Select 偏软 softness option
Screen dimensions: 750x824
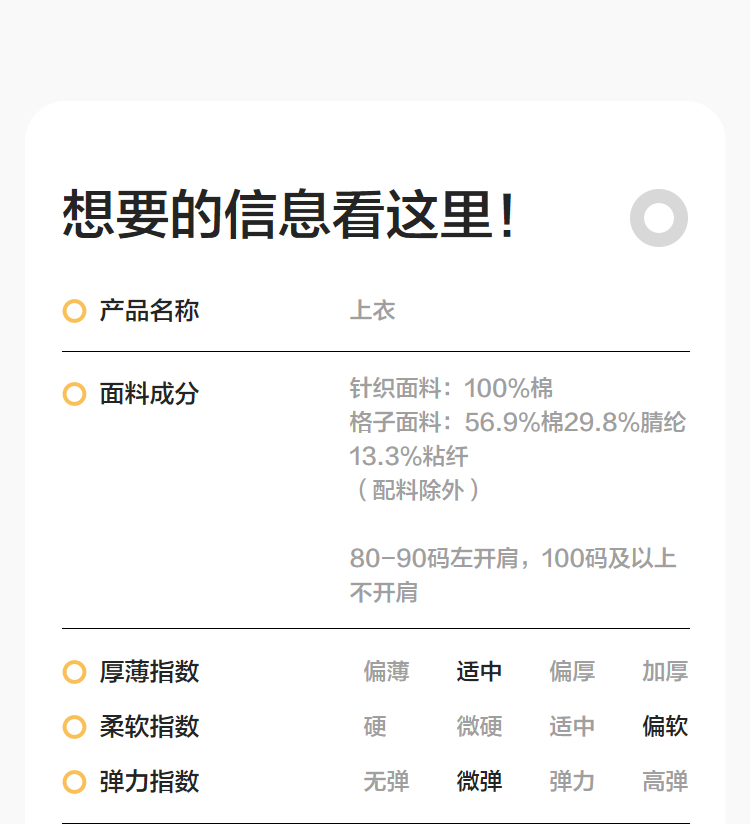(x=665, y=727)
